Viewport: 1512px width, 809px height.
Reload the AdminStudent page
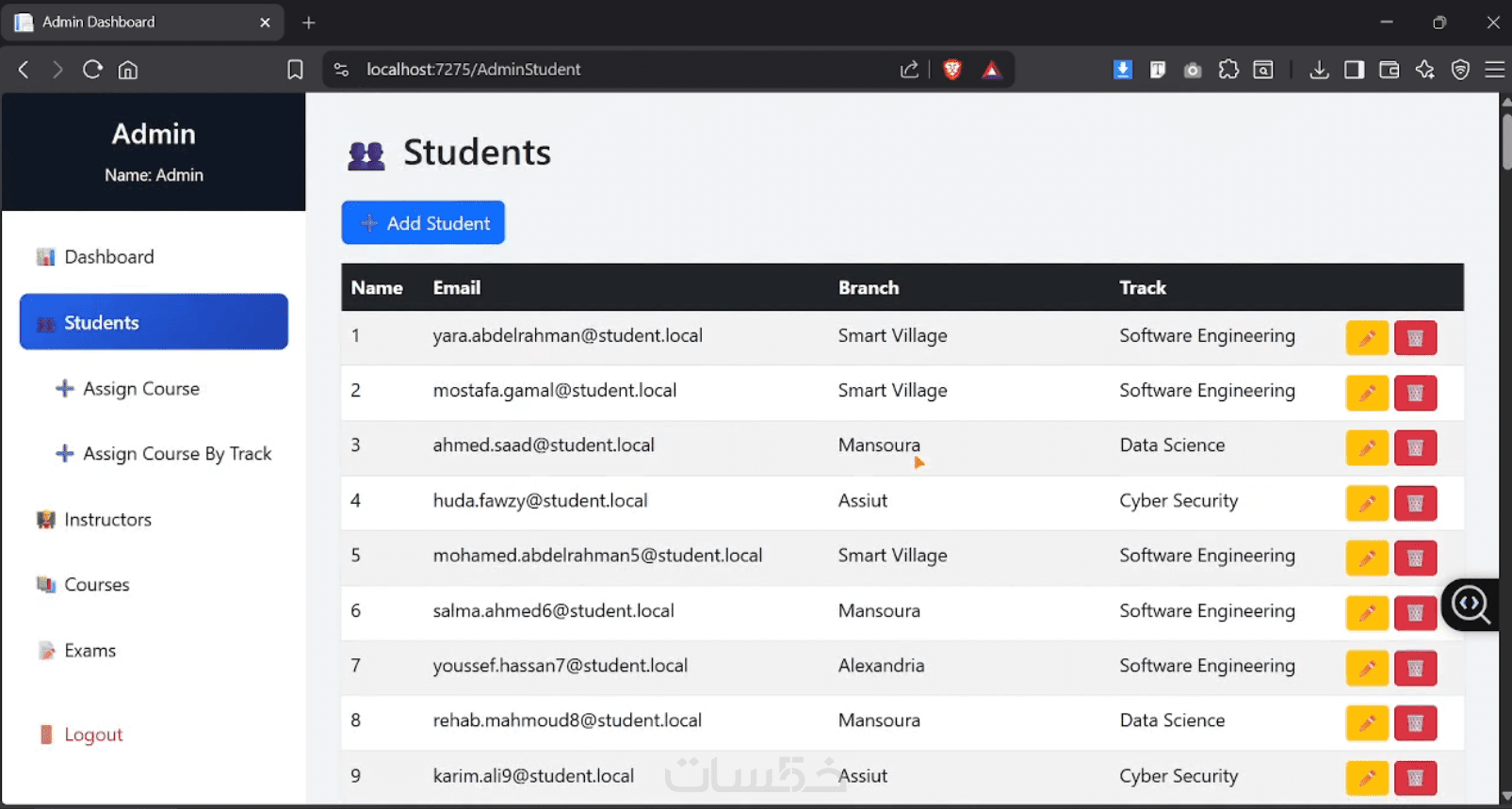tap(92, 70)
